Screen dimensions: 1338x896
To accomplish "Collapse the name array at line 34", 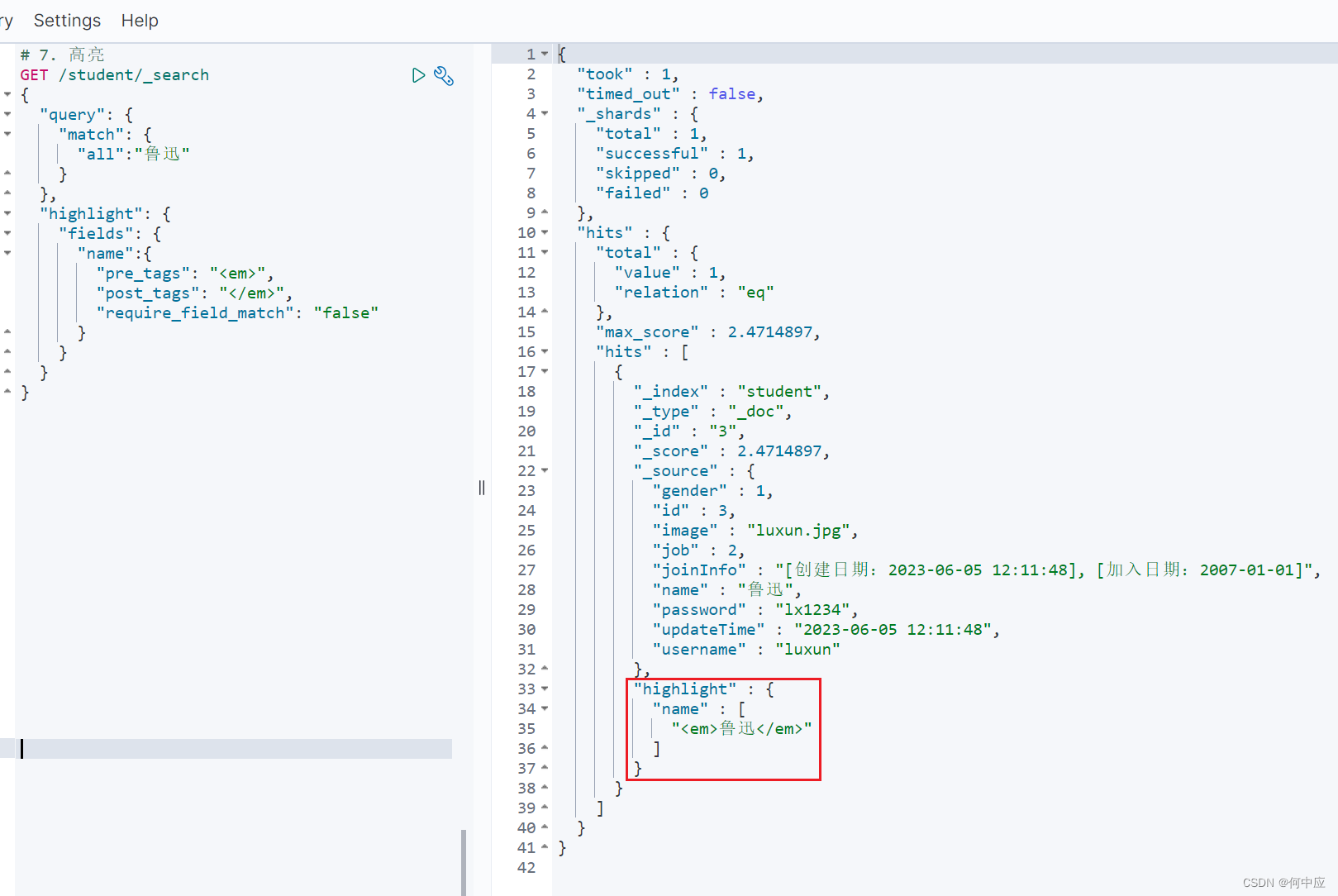I will click(x=545, y=708).
